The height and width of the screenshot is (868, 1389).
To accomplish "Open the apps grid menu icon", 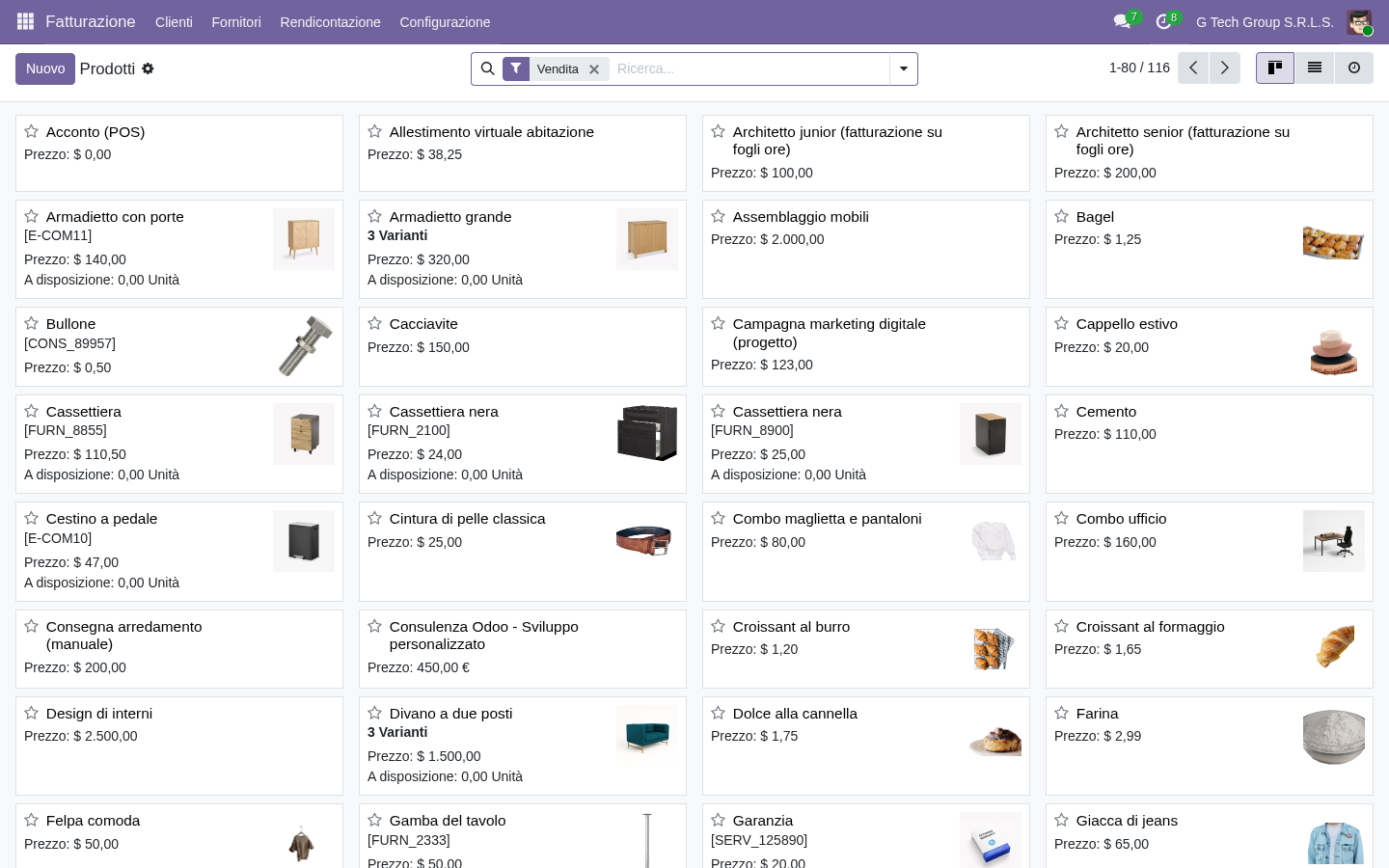I will [x=26, y=21].
